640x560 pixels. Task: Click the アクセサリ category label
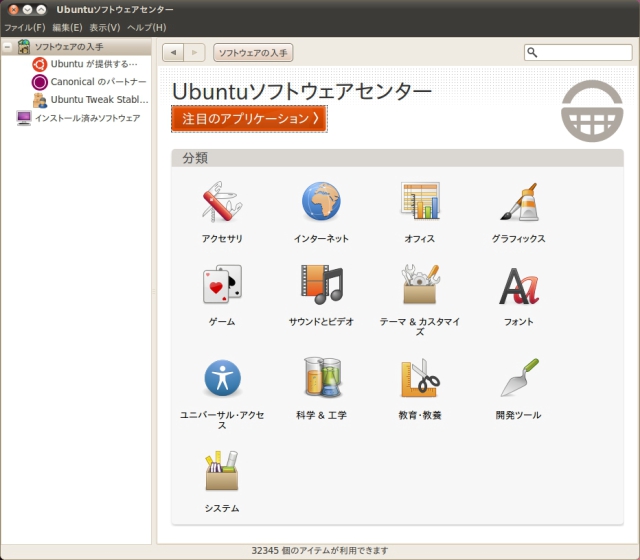222,239
